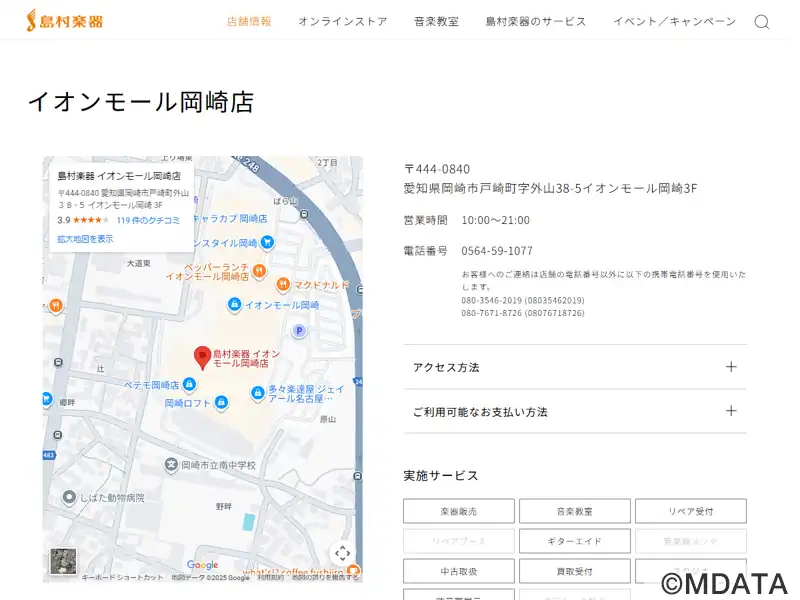The width and height of the screenshot is (800, 600).
Task: Go to イベント／キャンペーン menu
Action: click(673, 22)
